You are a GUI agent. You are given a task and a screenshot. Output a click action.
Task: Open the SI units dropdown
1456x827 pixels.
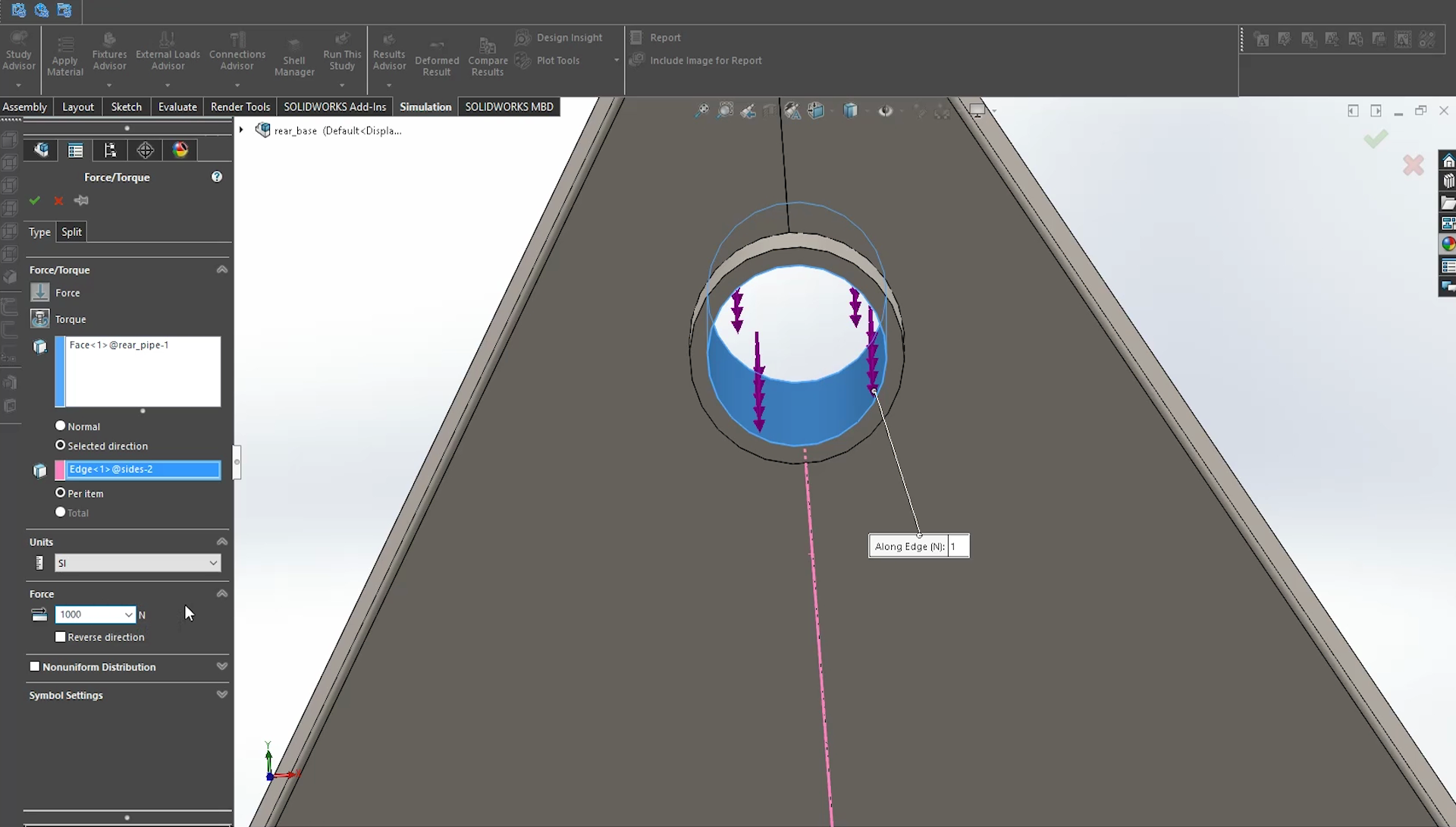[x=137, y=563]
